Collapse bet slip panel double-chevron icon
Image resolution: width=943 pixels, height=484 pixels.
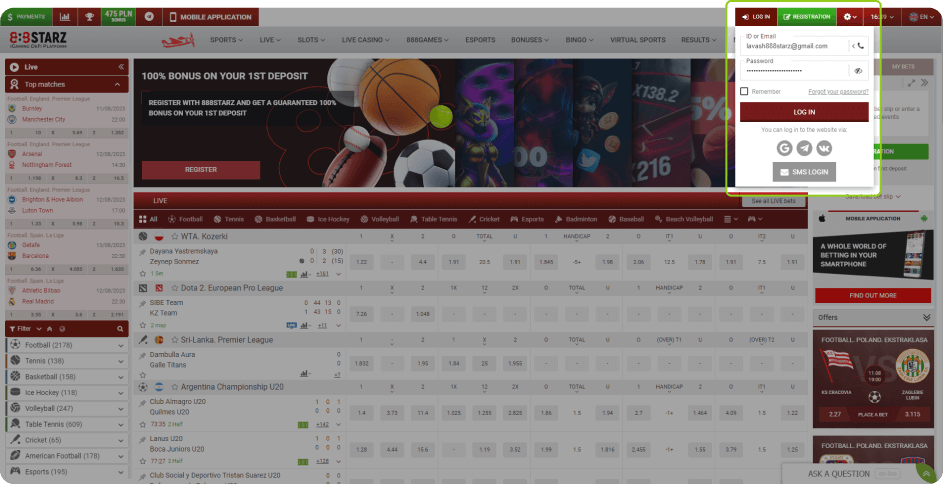(926, 83)
